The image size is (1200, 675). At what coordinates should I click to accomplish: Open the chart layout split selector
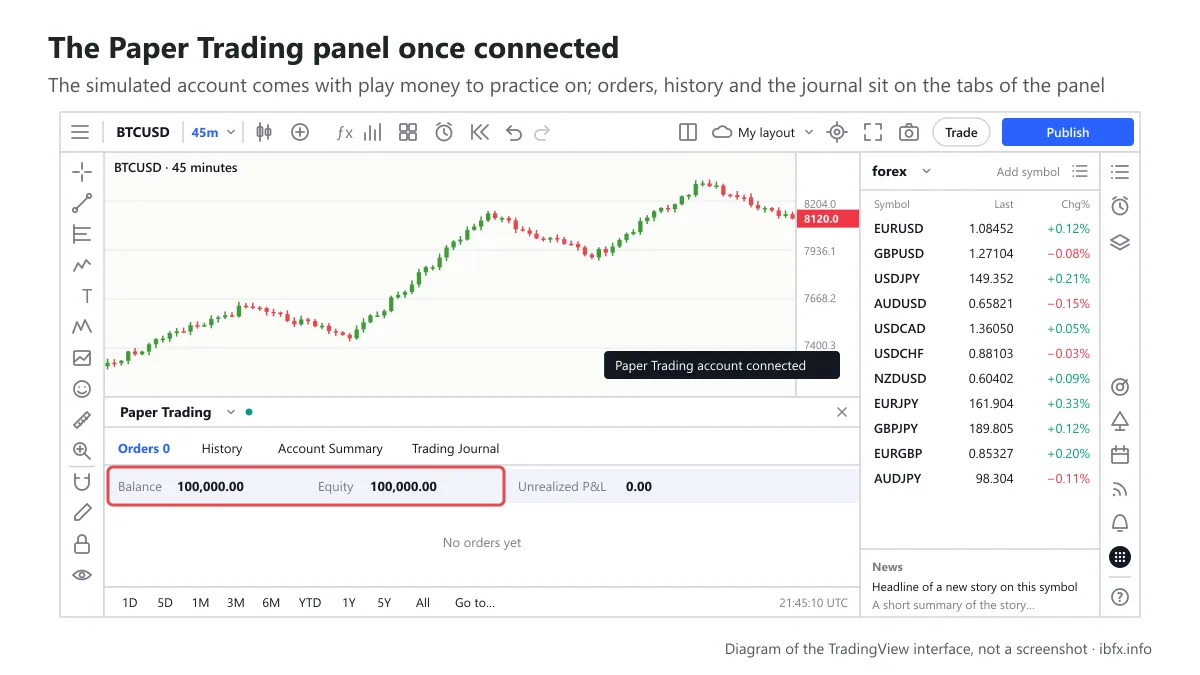(x=688, y=132)
